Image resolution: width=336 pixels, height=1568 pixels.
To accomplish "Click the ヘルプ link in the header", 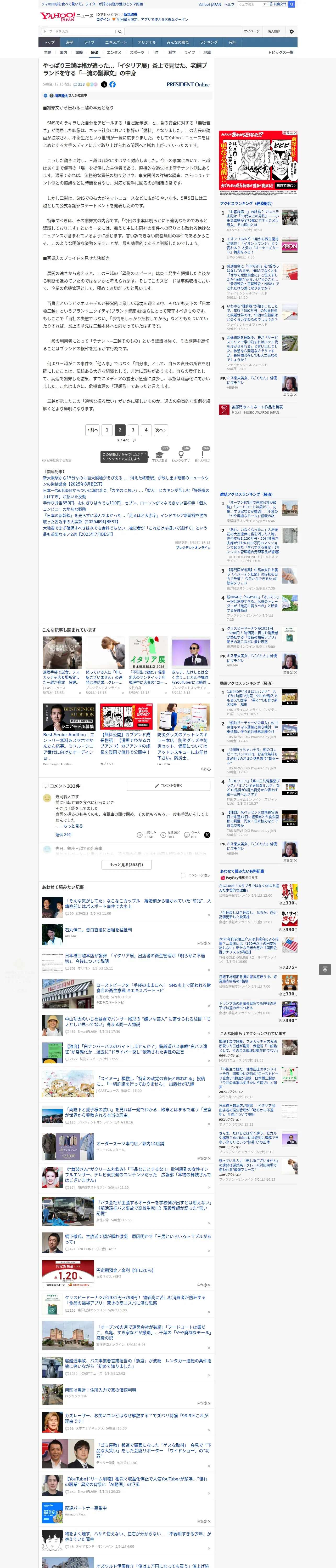I will click(229, 4).
